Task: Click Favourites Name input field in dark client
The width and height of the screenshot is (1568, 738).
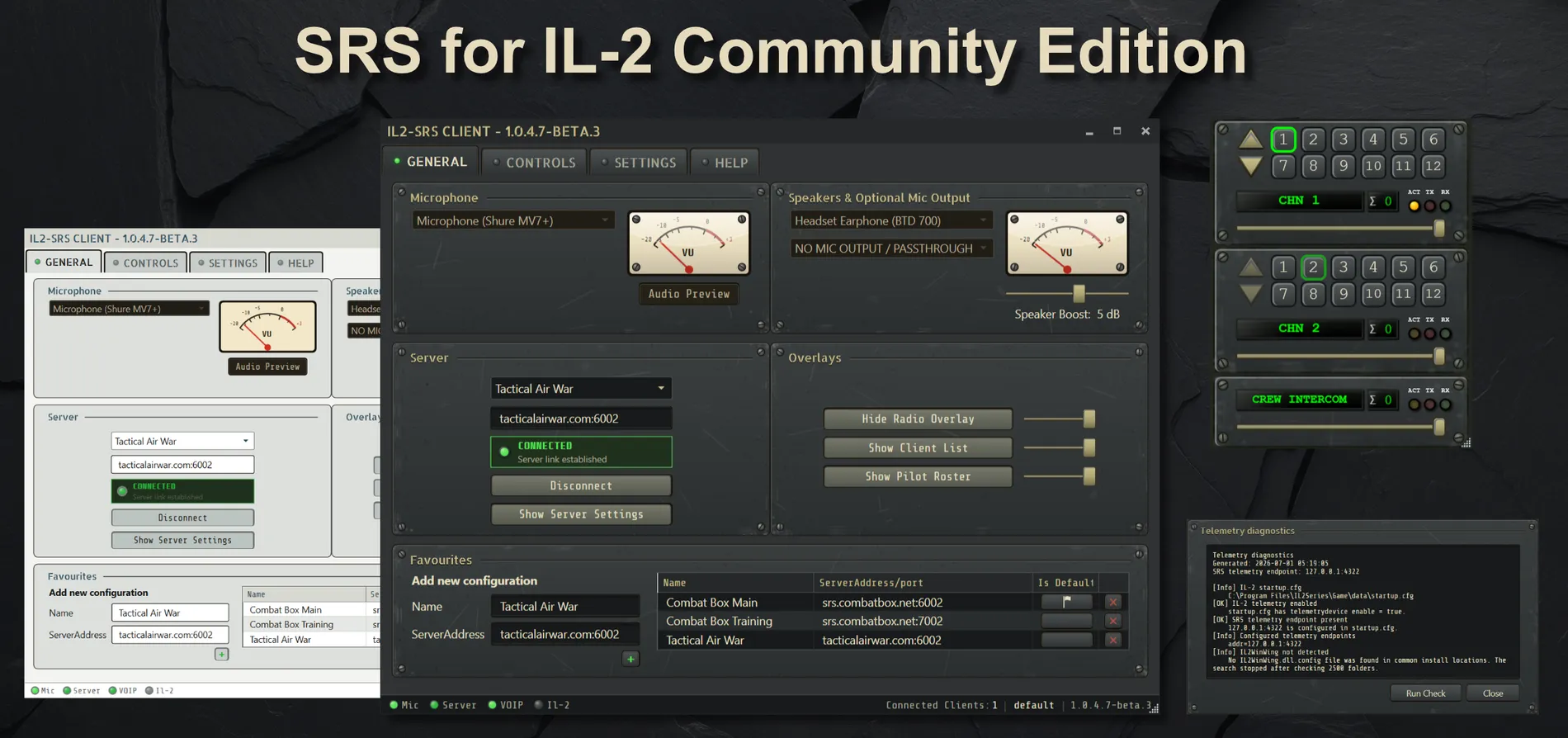Action: tap(564, 606)
